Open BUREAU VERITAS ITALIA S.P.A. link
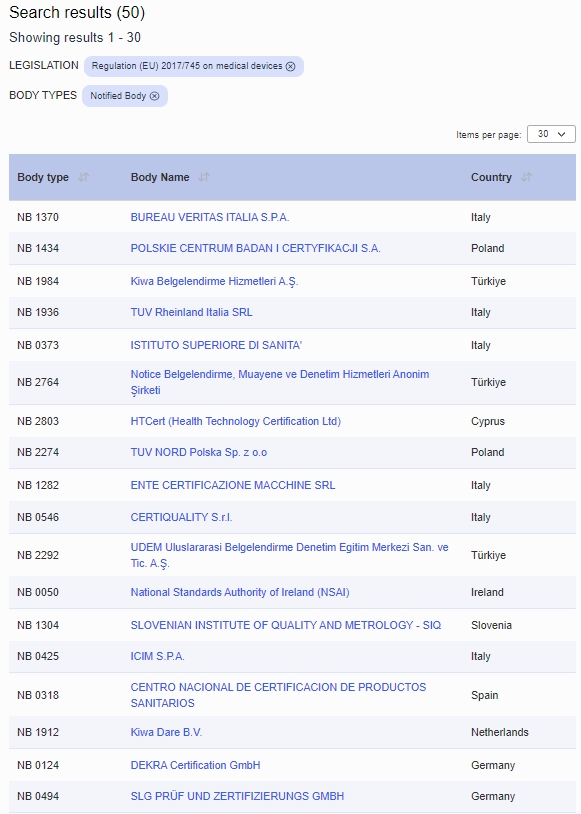Image resolution: width=581 pixels, height=814 pixels. 210,217
